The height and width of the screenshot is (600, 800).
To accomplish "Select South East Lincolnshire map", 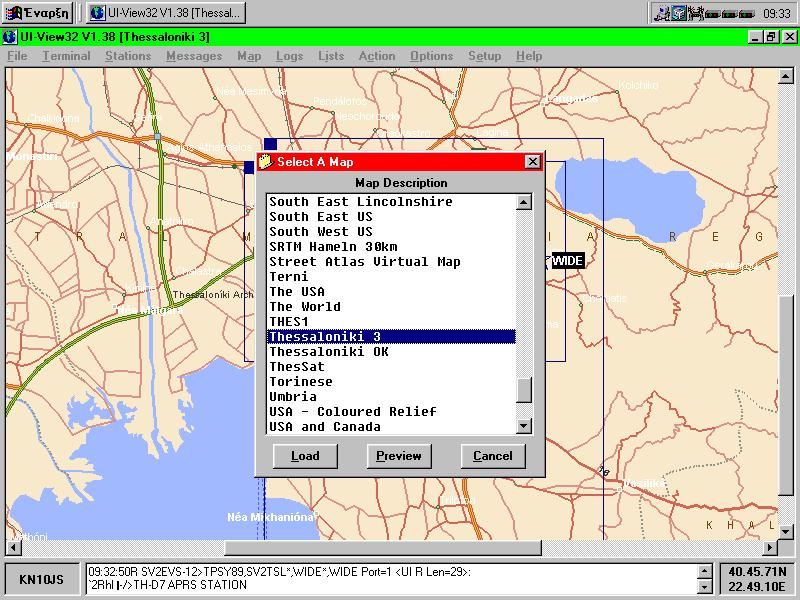I will point(391,202).
